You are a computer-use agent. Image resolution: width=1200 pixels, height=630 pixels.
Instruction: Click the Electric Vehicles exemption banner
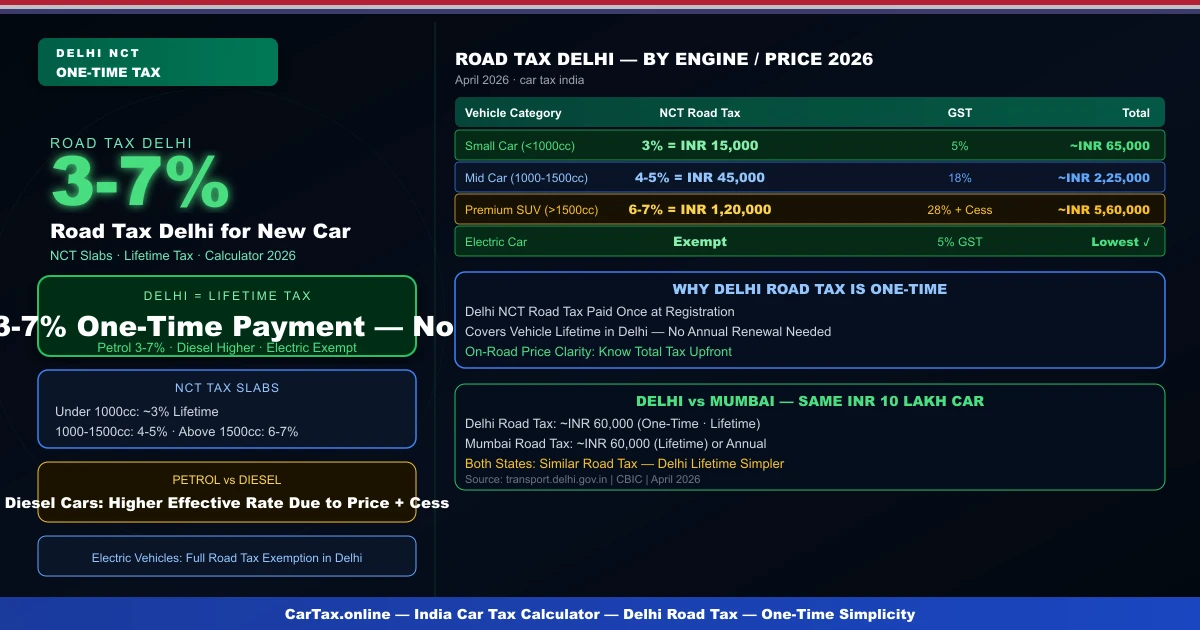pyautogui.click(x=227, y=556)
